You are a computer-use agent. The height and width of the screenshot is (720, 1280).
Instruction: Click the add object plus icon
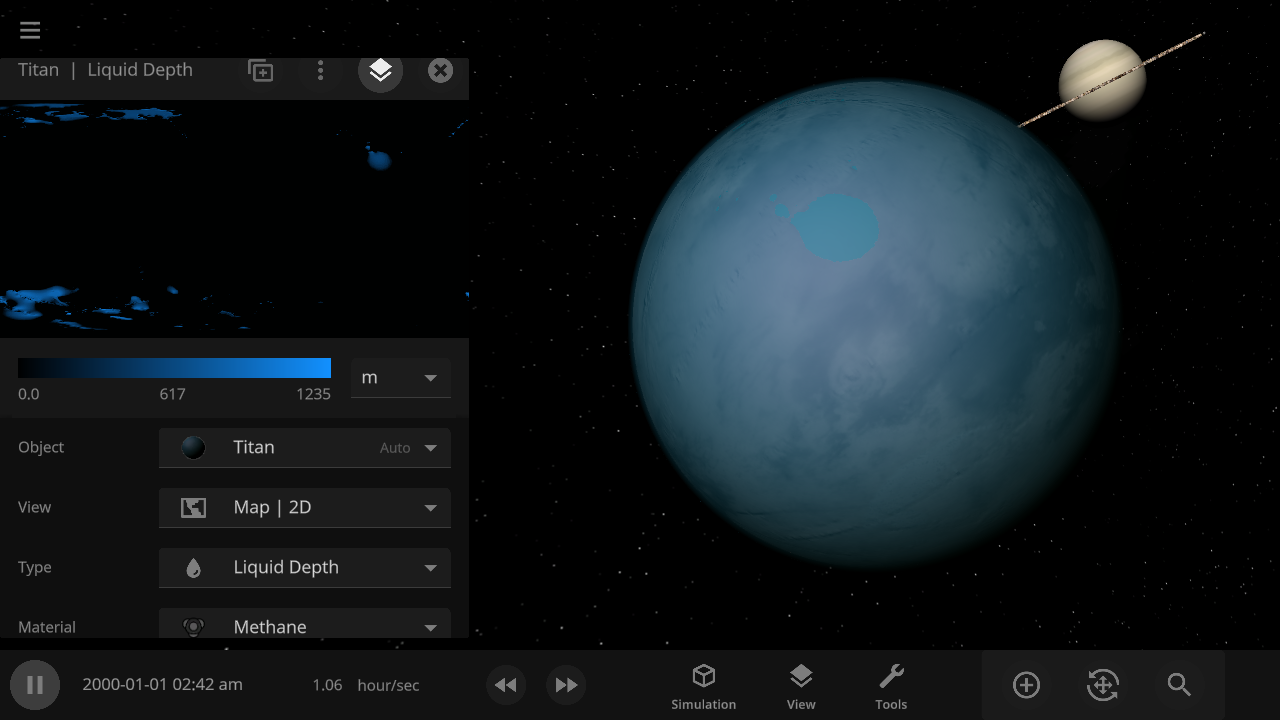(x=1026, y=685)
